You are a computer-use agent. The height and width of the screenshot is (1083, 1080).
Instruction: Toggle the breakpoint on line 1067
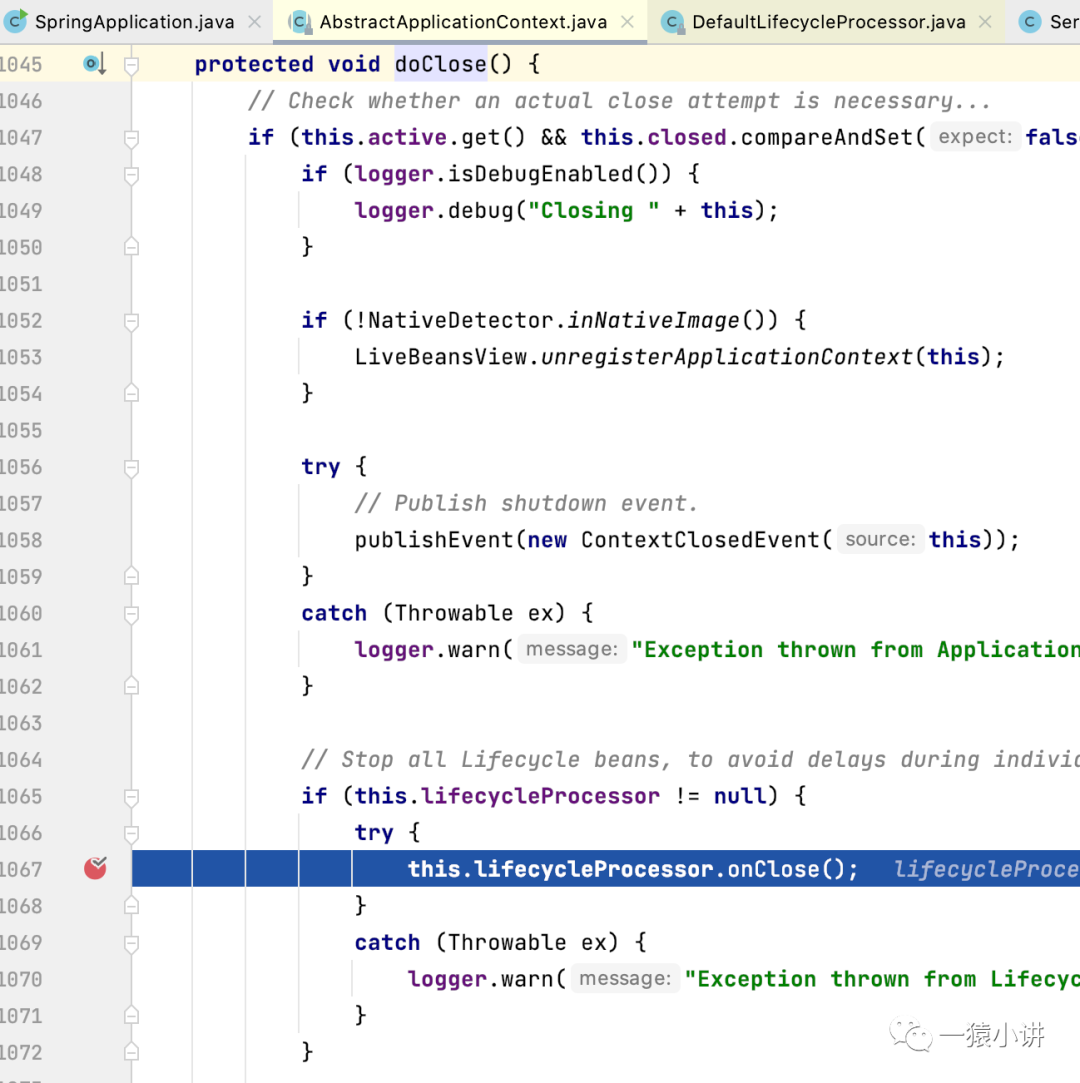coord(95,868)
